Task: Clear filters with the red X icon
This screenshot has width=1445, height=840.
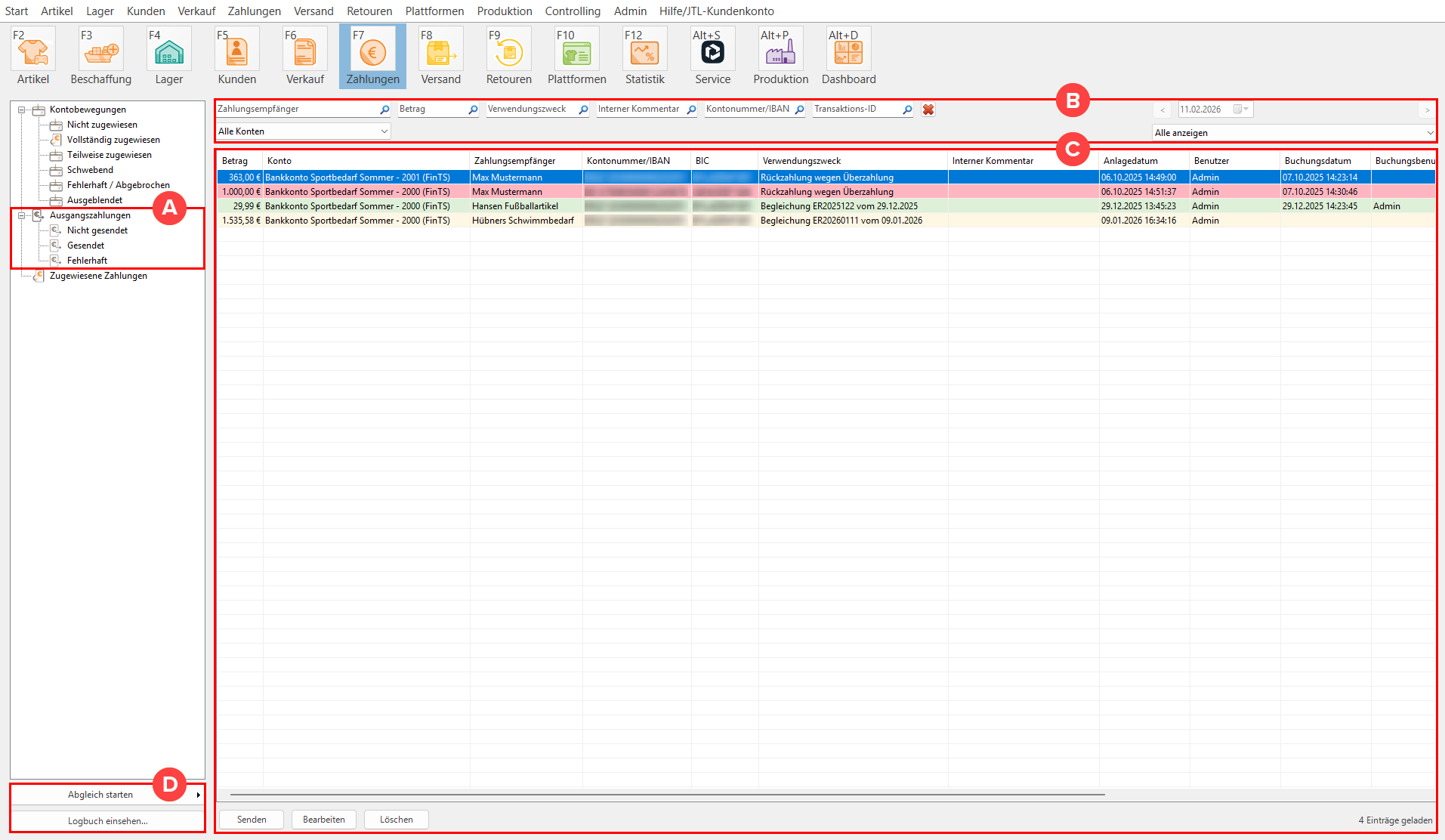Action: point(928,110)
